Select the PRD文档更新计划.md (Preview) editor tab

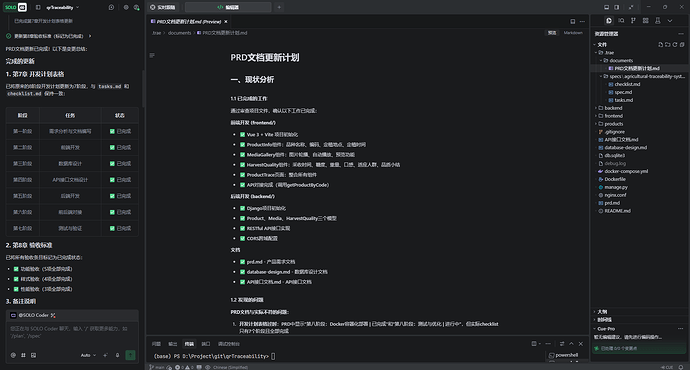click(x=189, y=22)
